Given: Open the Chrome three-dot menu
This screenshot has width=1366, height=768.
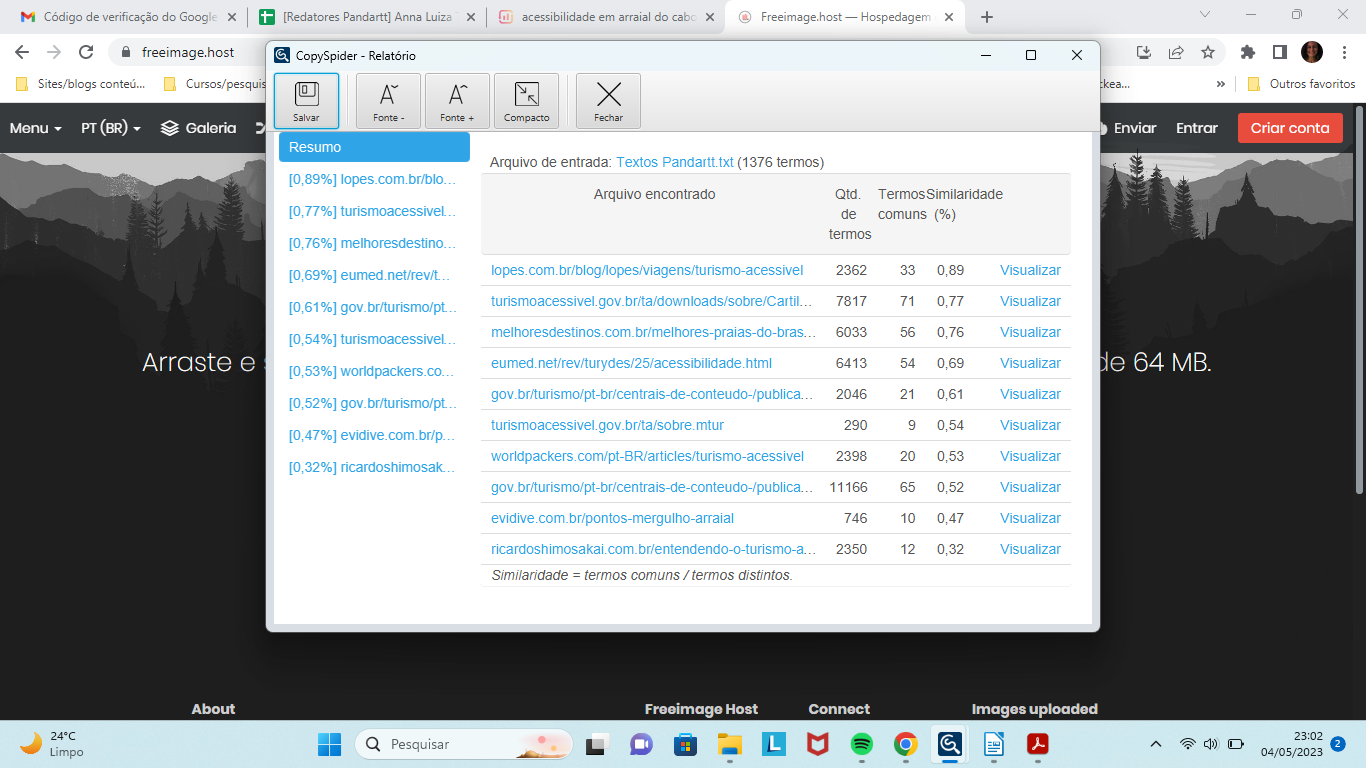Looking at the screenshot, I should (x=1344, y=52).
